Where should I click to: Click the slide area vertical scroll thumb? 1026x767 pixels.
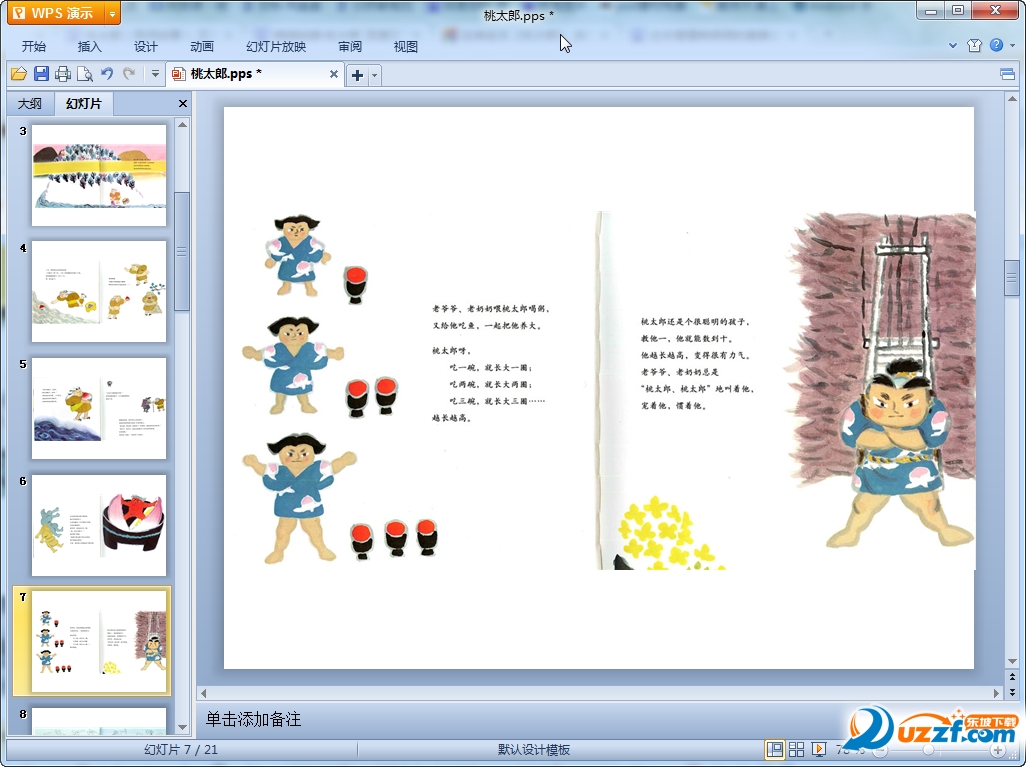tap(1012, 279)
